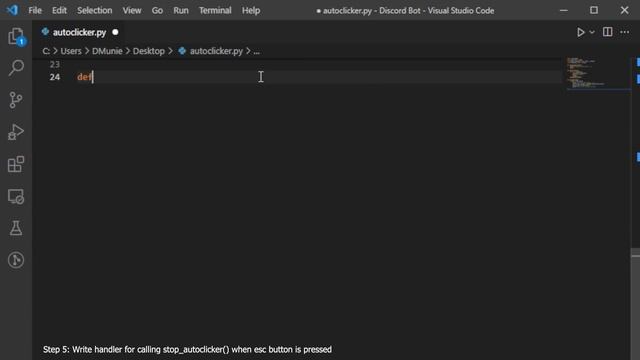Open the Run menu
The width and height of the screenshot is (640, 360).
pyautogui.click(x=181, y=10)
